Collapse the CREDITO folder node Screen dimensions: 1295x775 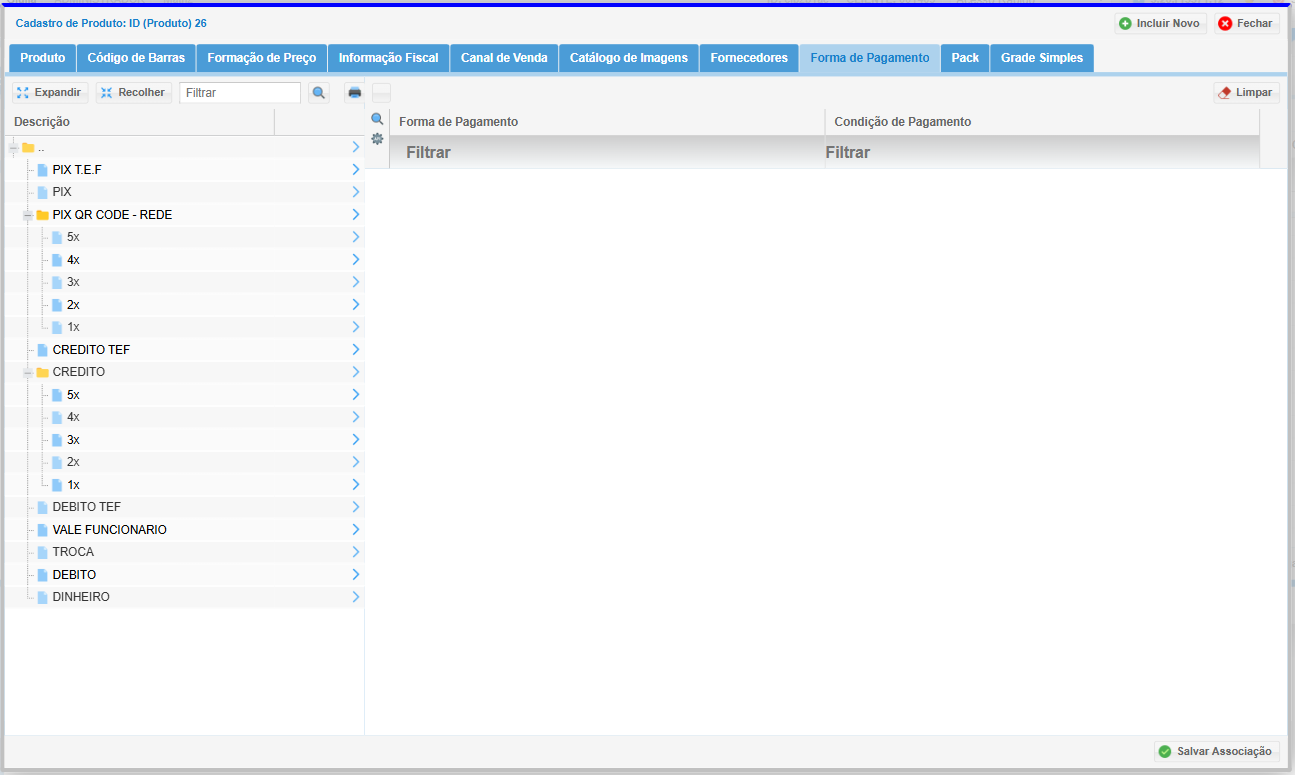(x=28, y=372)
